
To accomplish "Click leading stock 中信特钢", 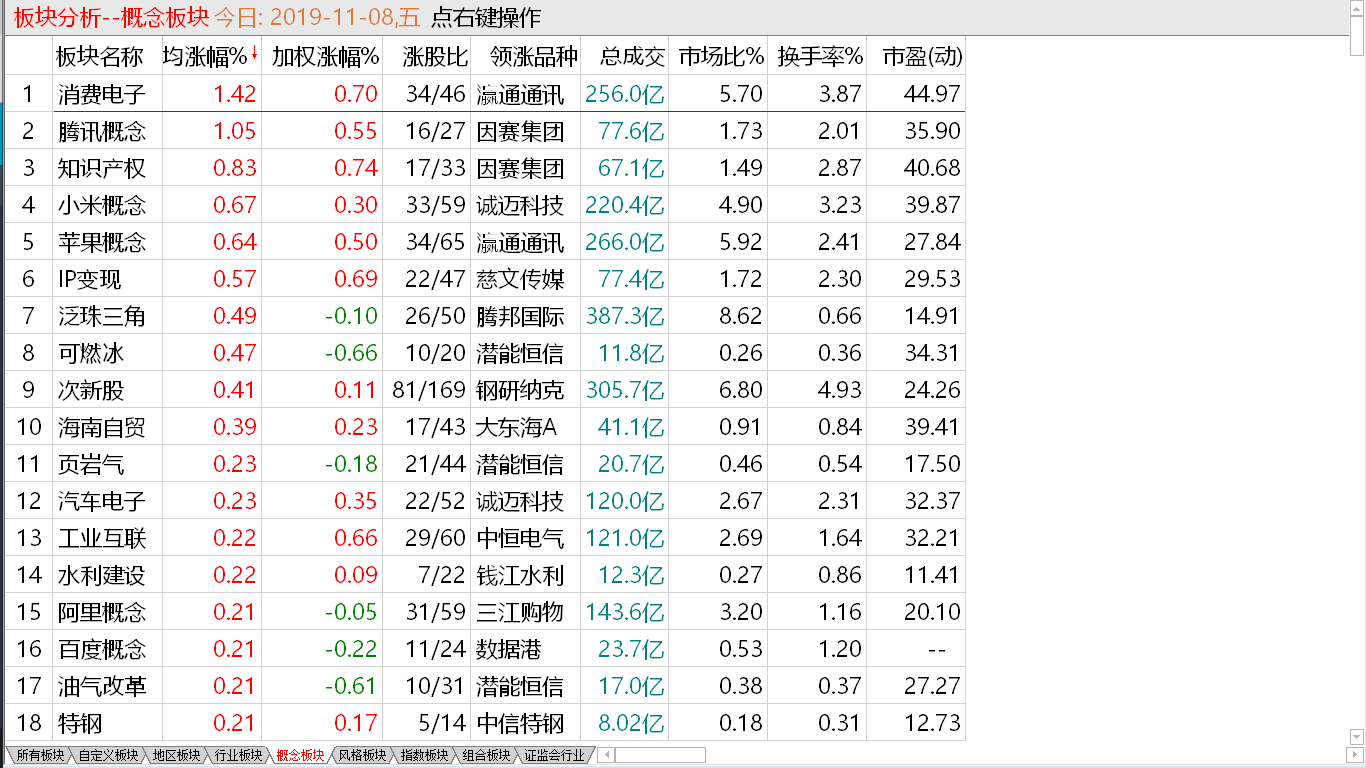I will pos(520,723).
